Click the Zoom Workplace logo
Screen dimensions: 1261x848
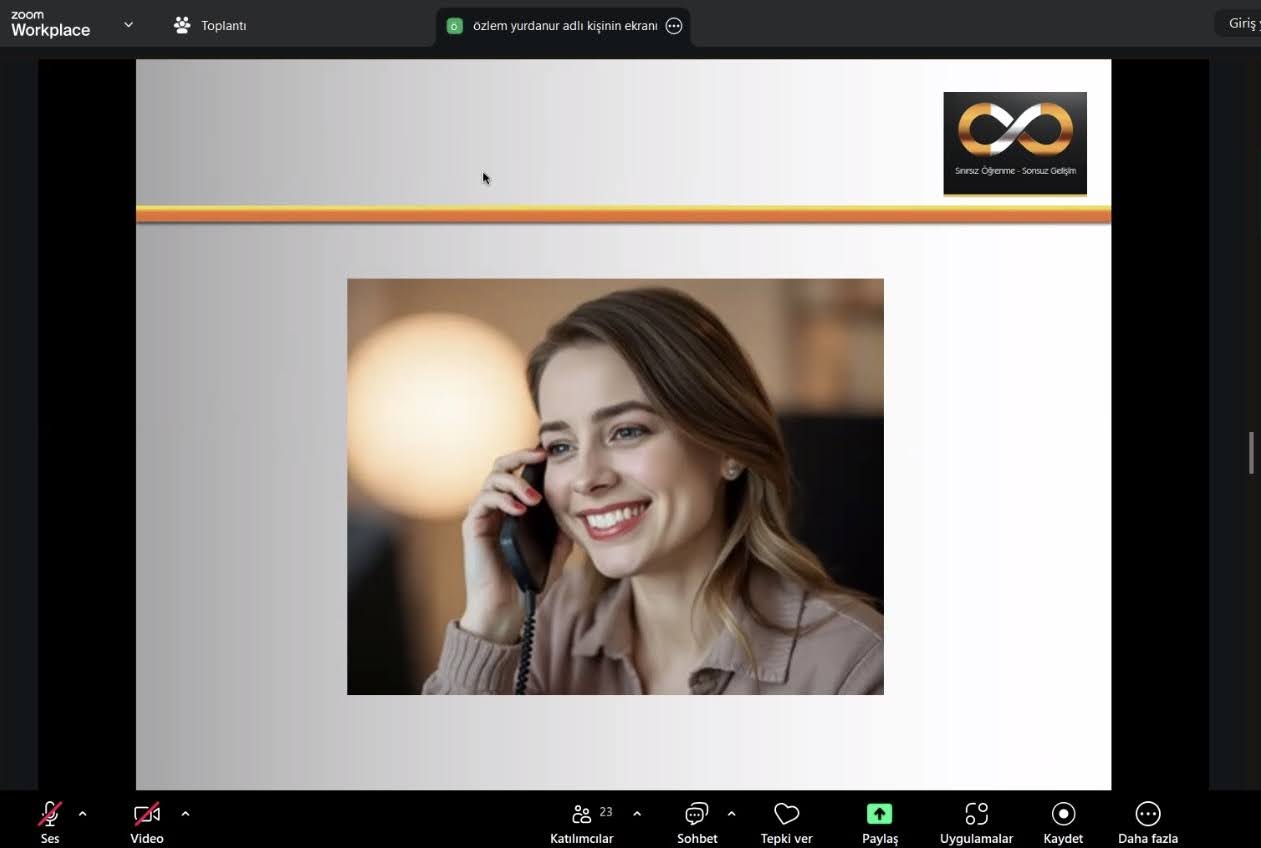(50, 25)
